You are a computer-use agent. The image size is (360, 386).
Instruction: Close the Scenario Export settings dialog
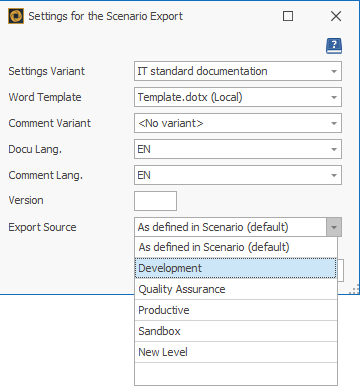pyautogui.click(x=336, y=16)
